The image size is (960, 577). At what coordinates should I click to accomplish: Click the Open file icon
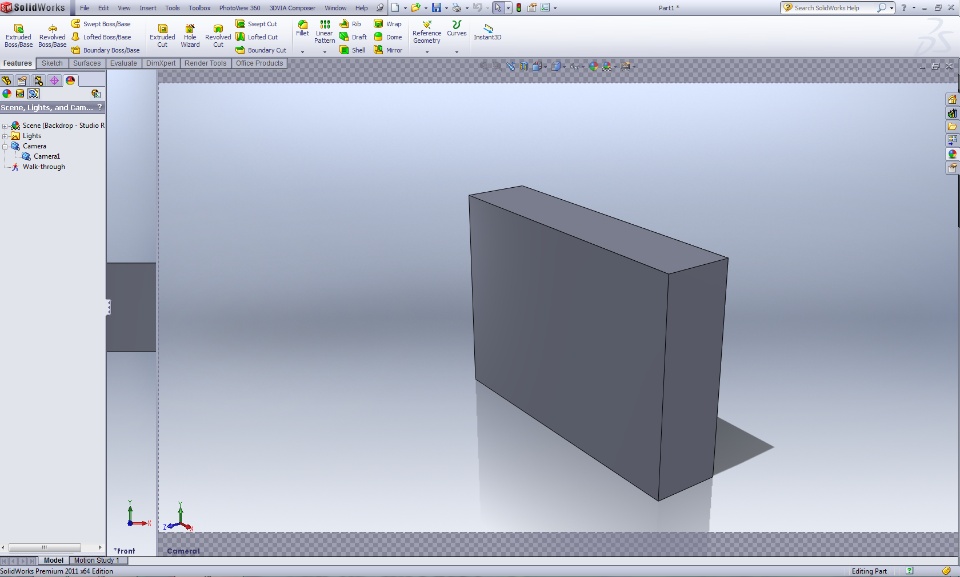pyautogui.click(x=416, y=8)
